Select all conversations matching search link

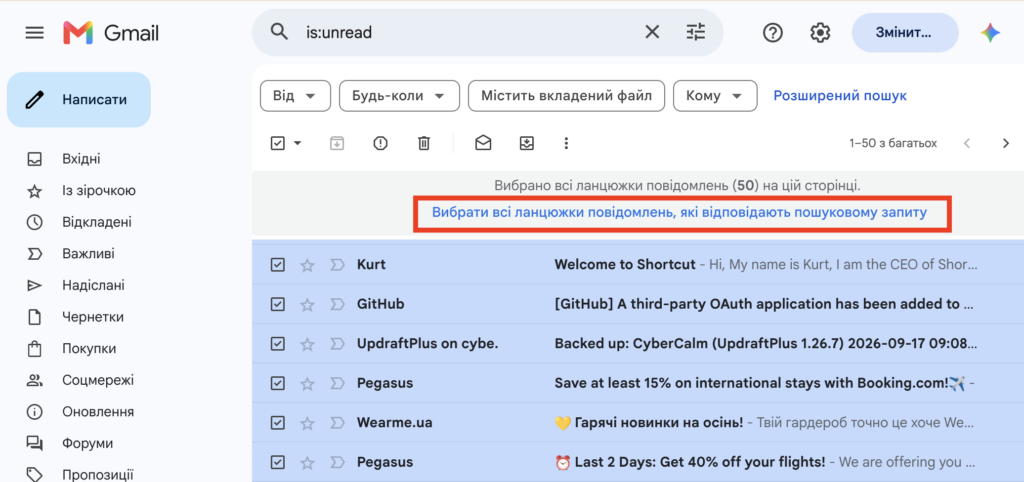point(679,212)
